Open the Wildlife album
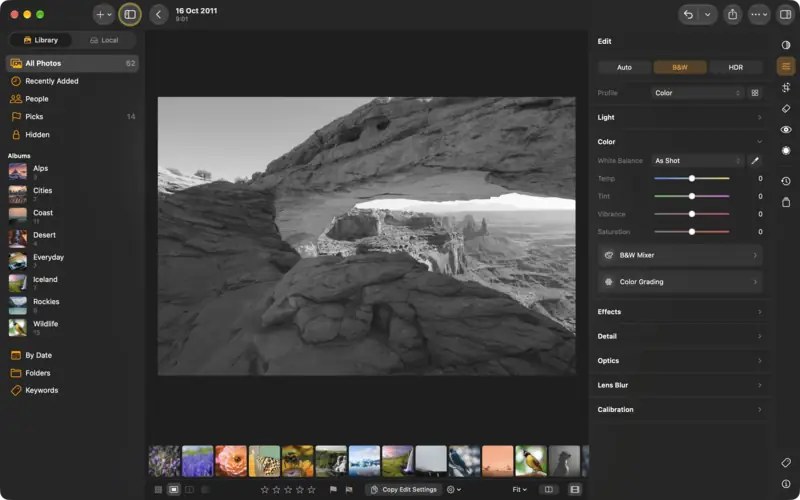Image resolution: width=800 pixels, height=500 pixels. [72, 327]
